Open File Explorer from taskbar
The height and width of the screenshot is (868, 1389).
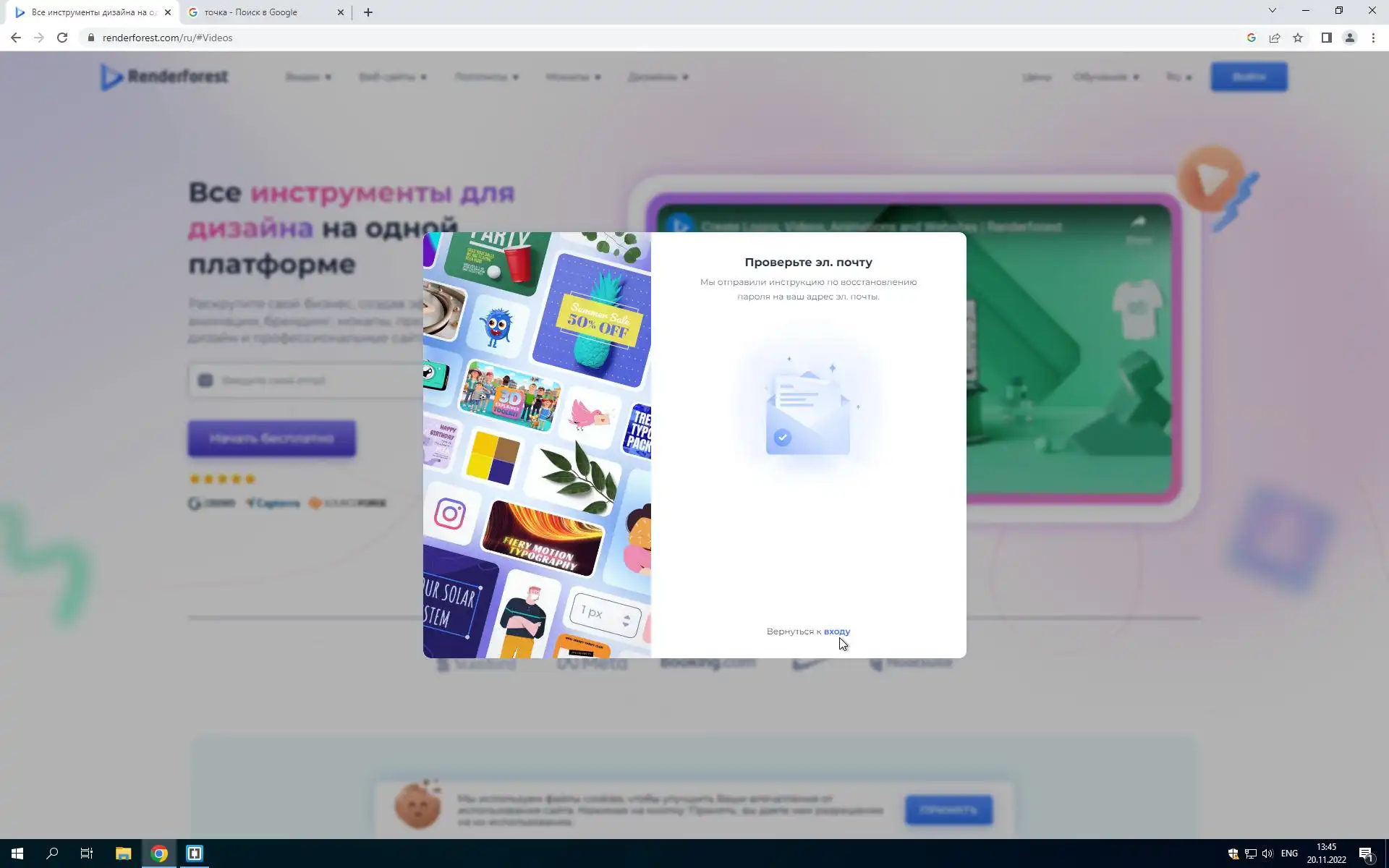click(x=123, y=854)
